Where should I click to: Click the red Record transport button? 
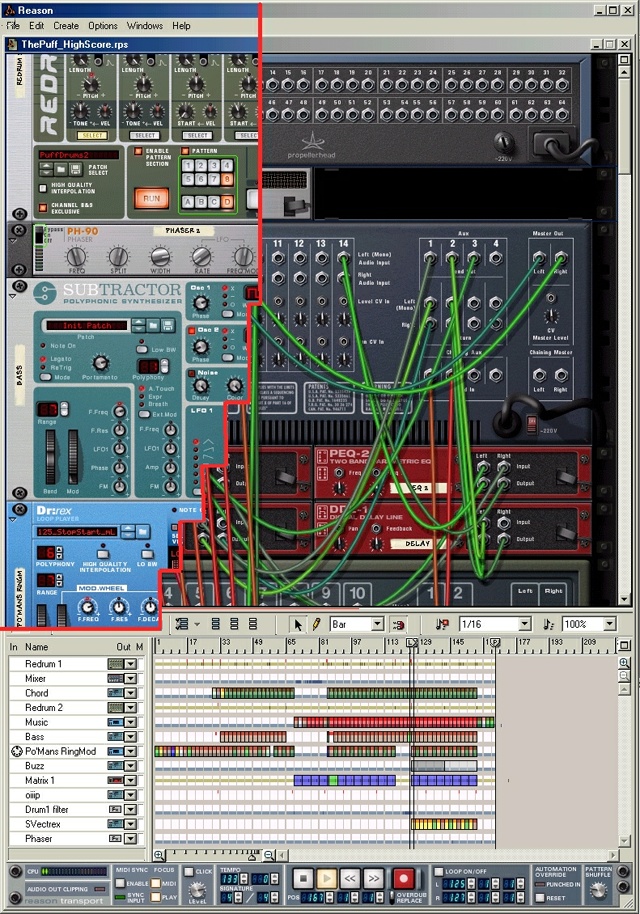(403, 877)
